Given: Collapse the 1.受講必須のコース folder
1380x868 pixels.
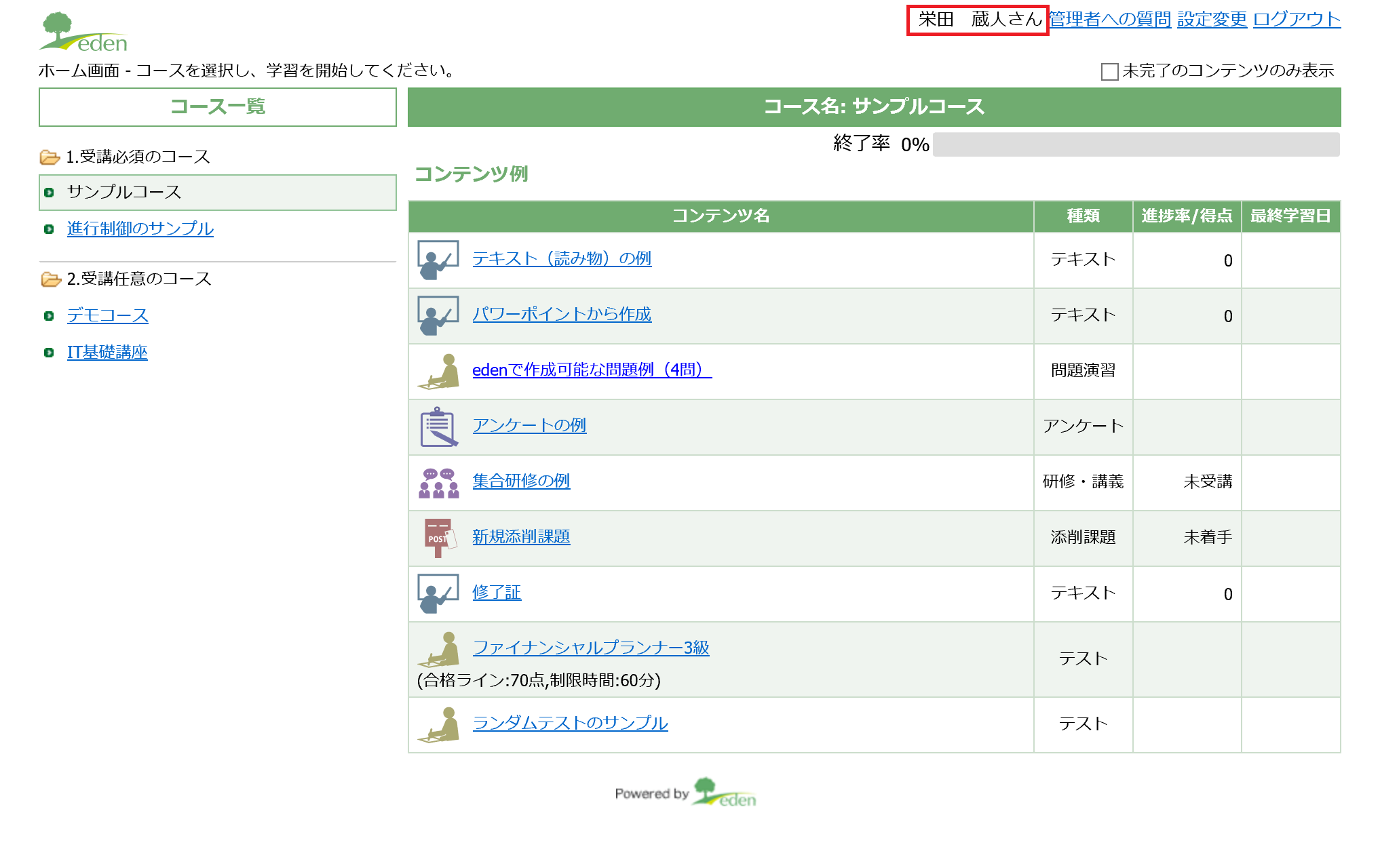Looking at the screenshot, I should (50, 157).
